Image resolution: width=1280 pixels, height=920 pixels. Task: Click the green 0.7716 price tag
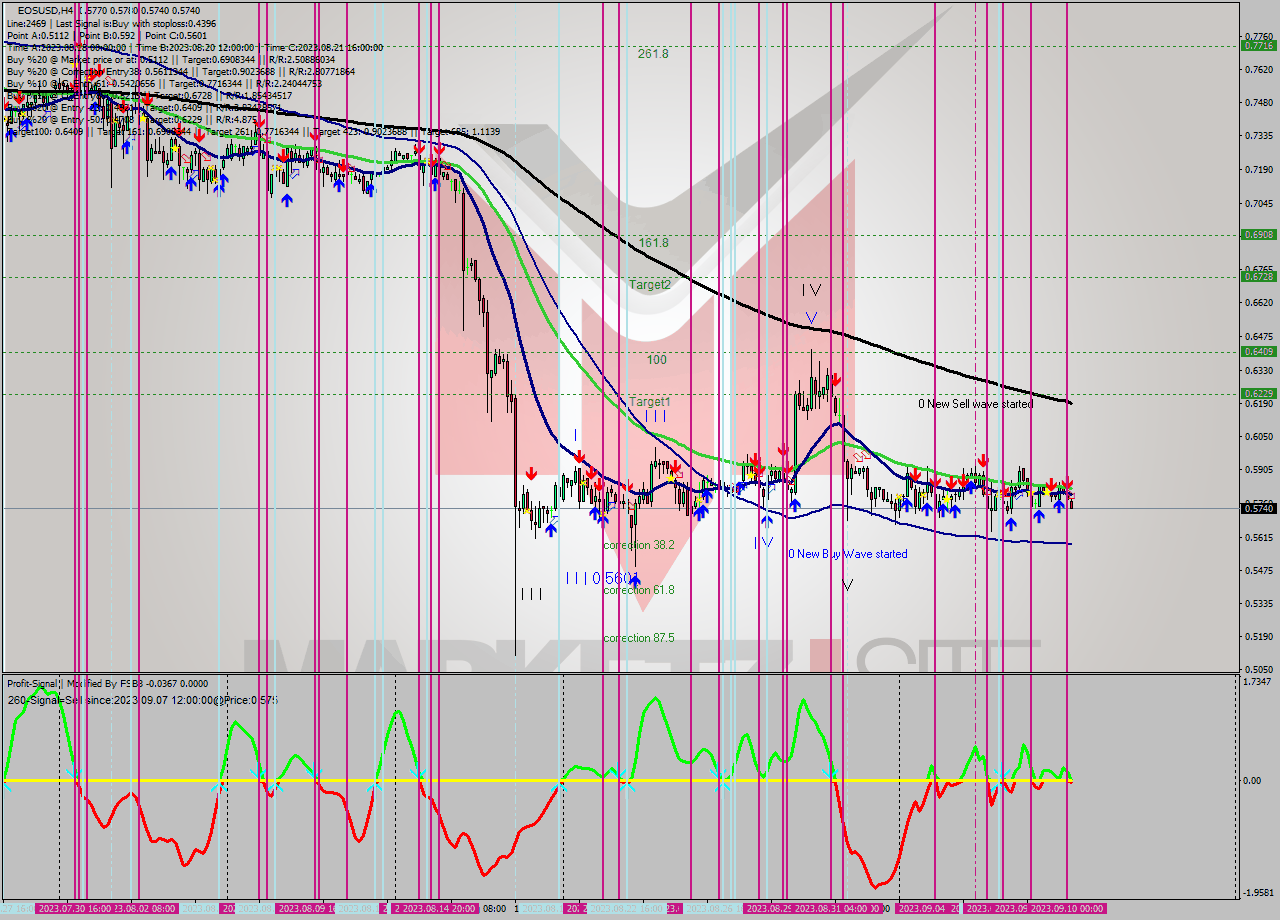[x=1258, y=45]
